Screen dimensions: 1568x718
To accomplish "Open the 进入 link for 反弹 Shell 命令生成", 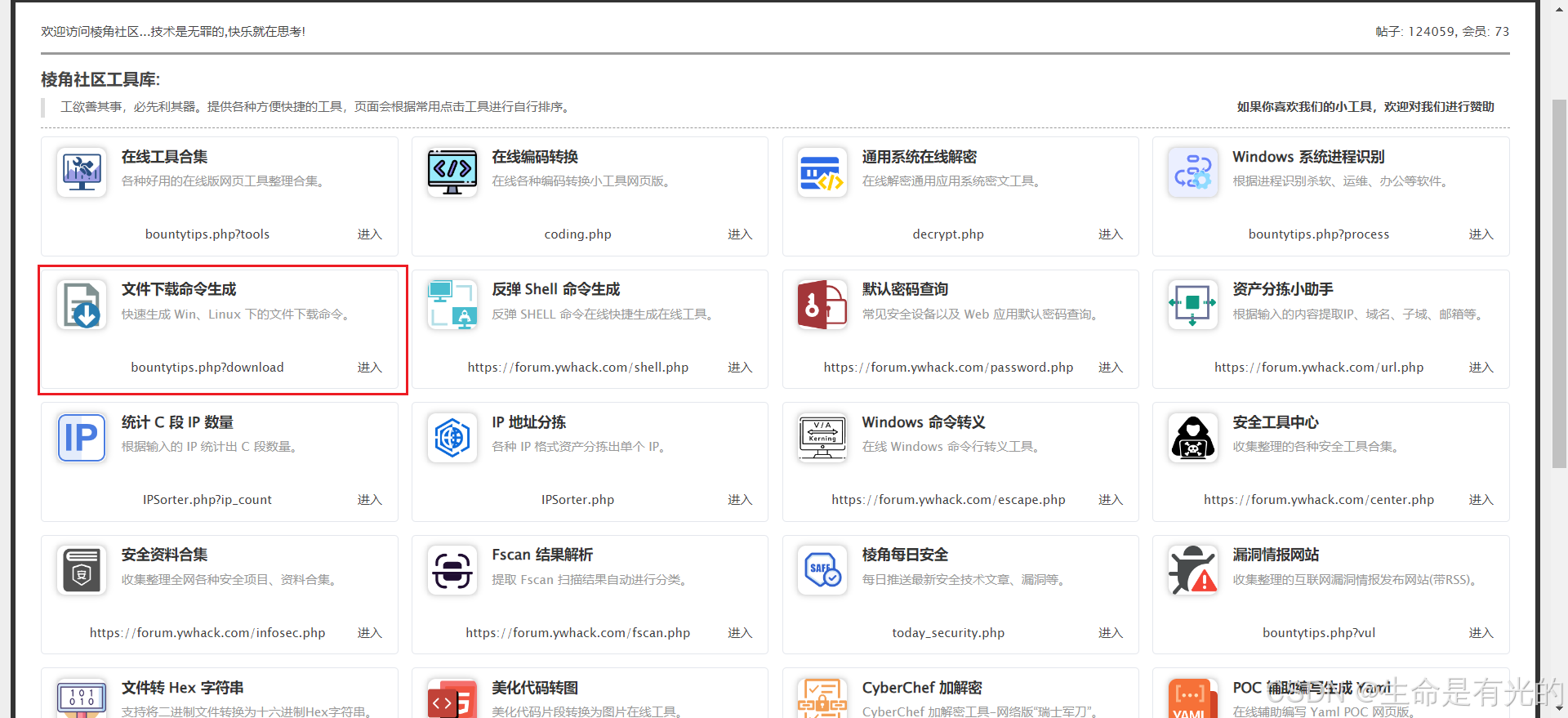I will pyautogui.click(x=740, y=368).
